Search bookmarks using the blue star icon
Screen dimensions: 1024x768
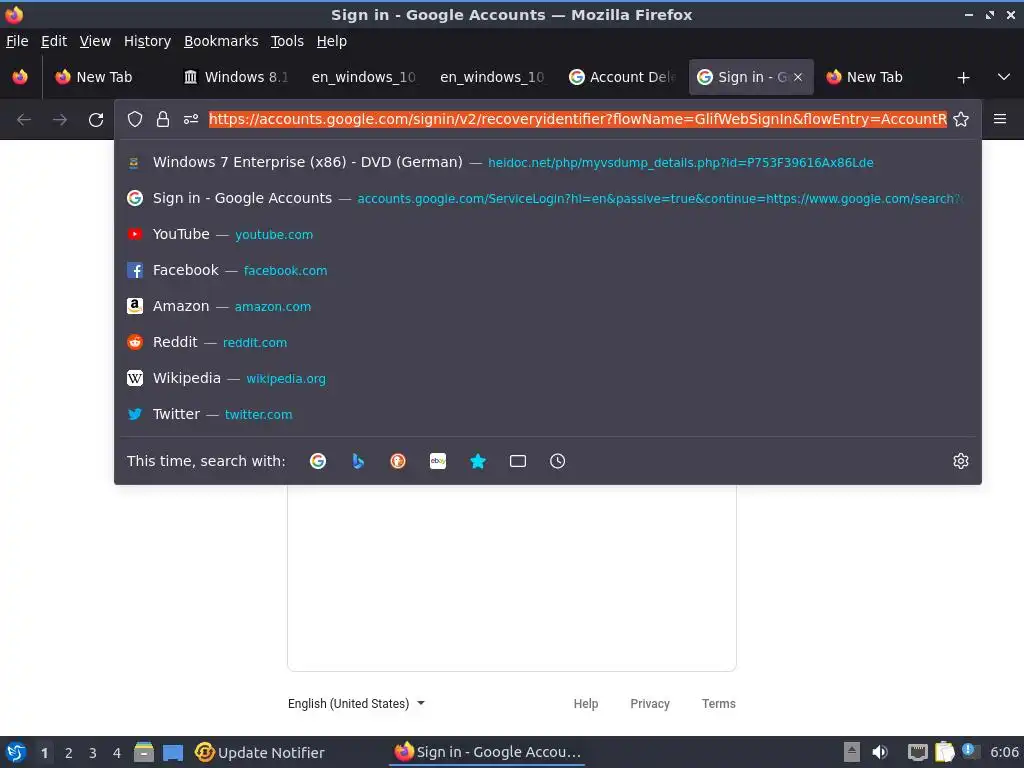[478, 461]
